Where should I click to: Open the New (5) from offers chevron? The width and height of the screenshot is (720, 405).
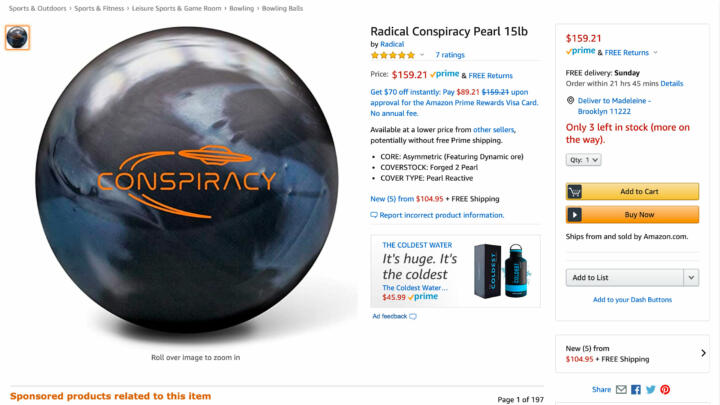(x=703, y=353)
